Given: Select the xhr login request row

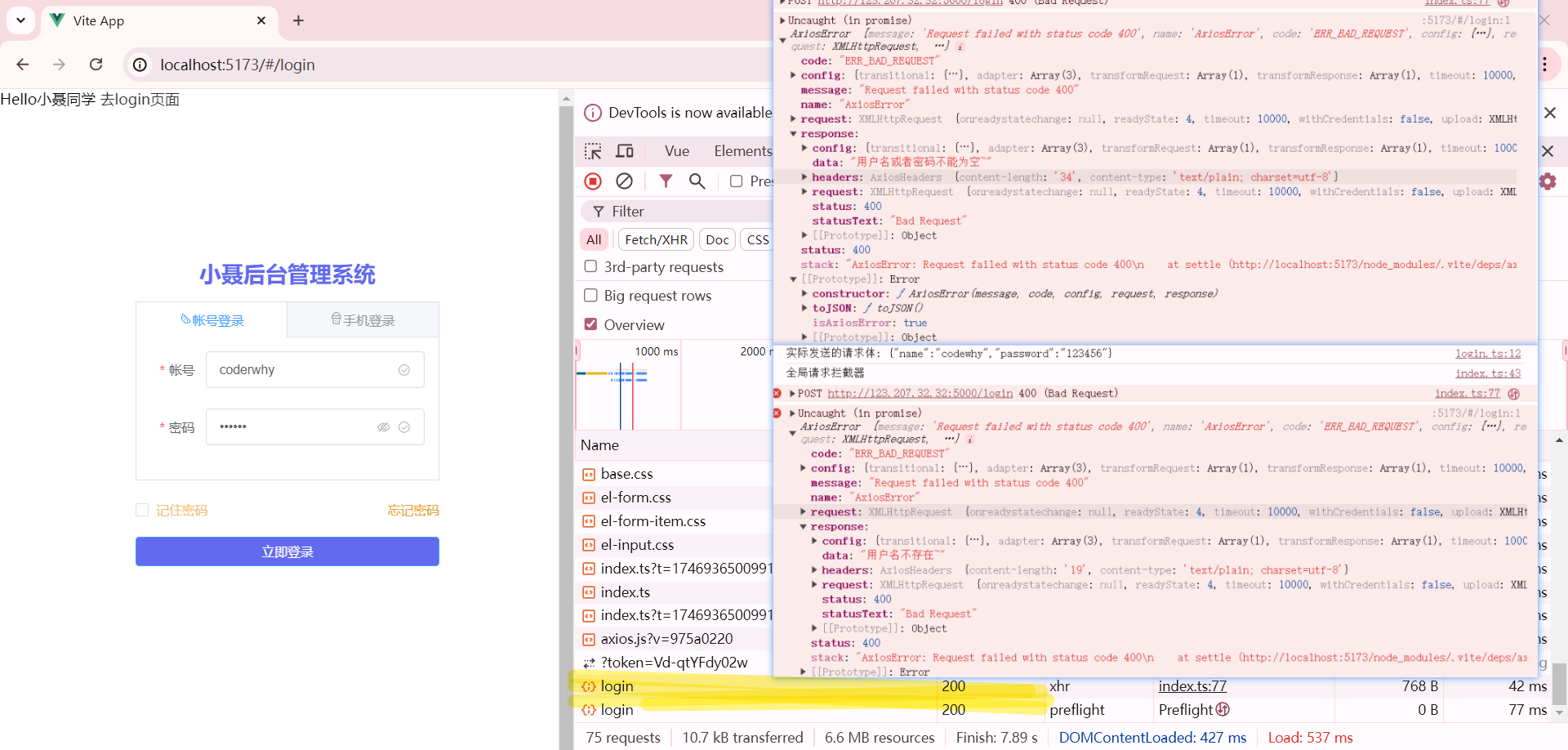Looking at the screenshot, I should (1062, 686).
